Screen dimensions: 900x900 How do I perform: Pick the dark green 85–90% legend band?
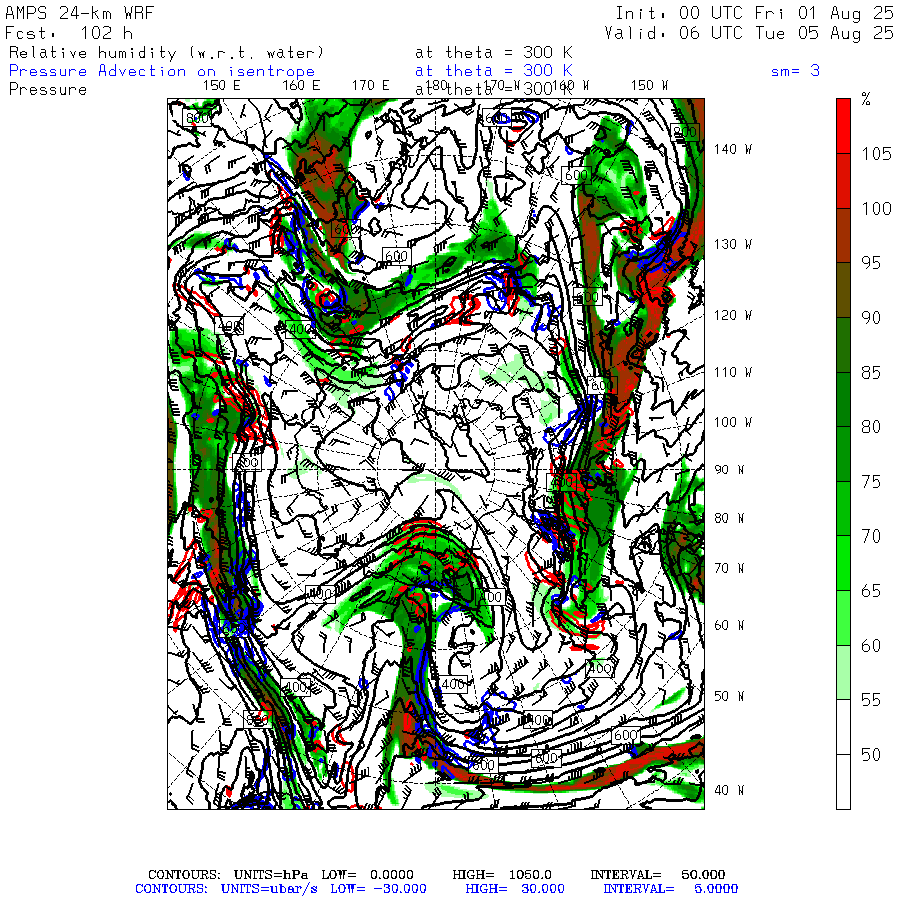[x=843, y=345]
